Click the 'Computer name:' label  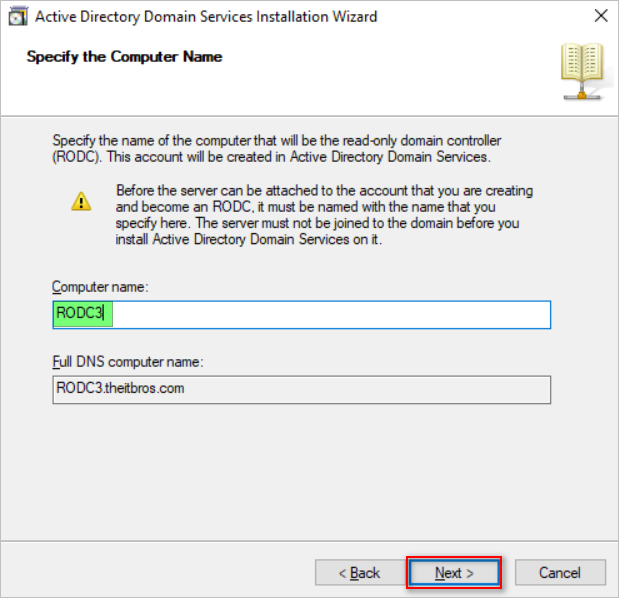pos(100,287)
